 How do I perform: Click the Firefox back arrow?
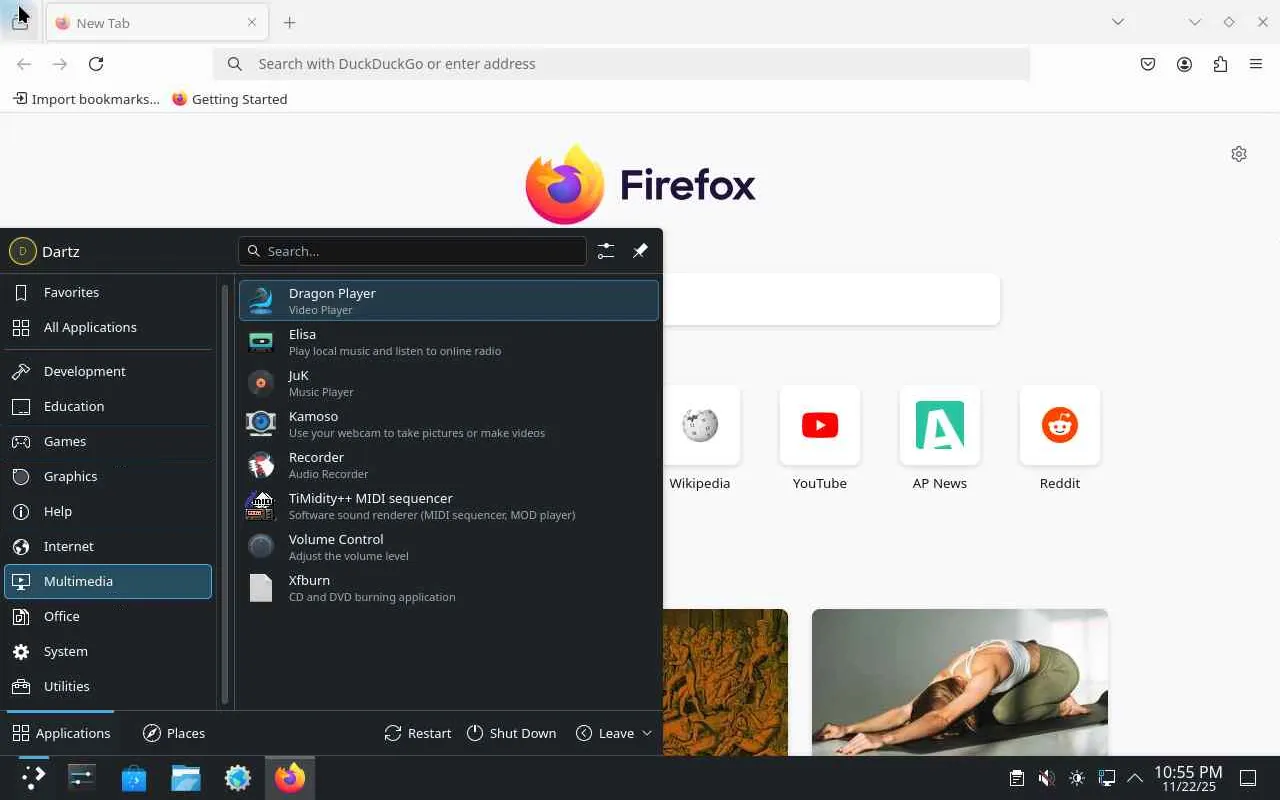(24, 64)
